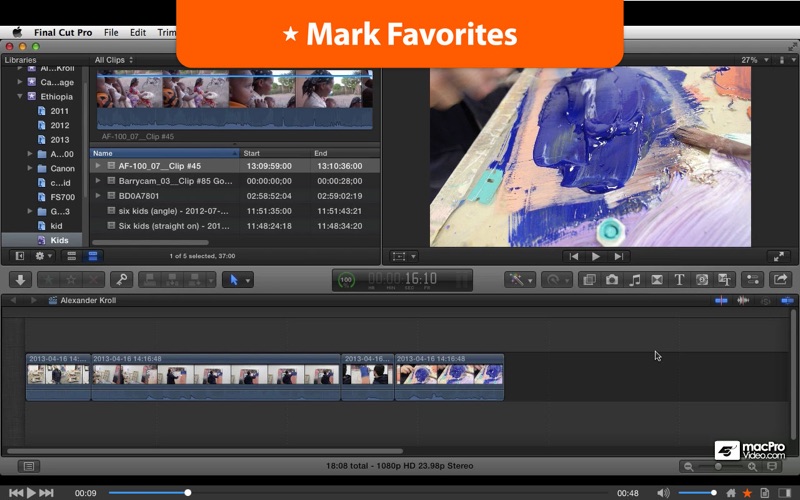Toggle timeline skimming
Image resolution: width=800 pixels, height=500 pixels.
coord(721,301)
